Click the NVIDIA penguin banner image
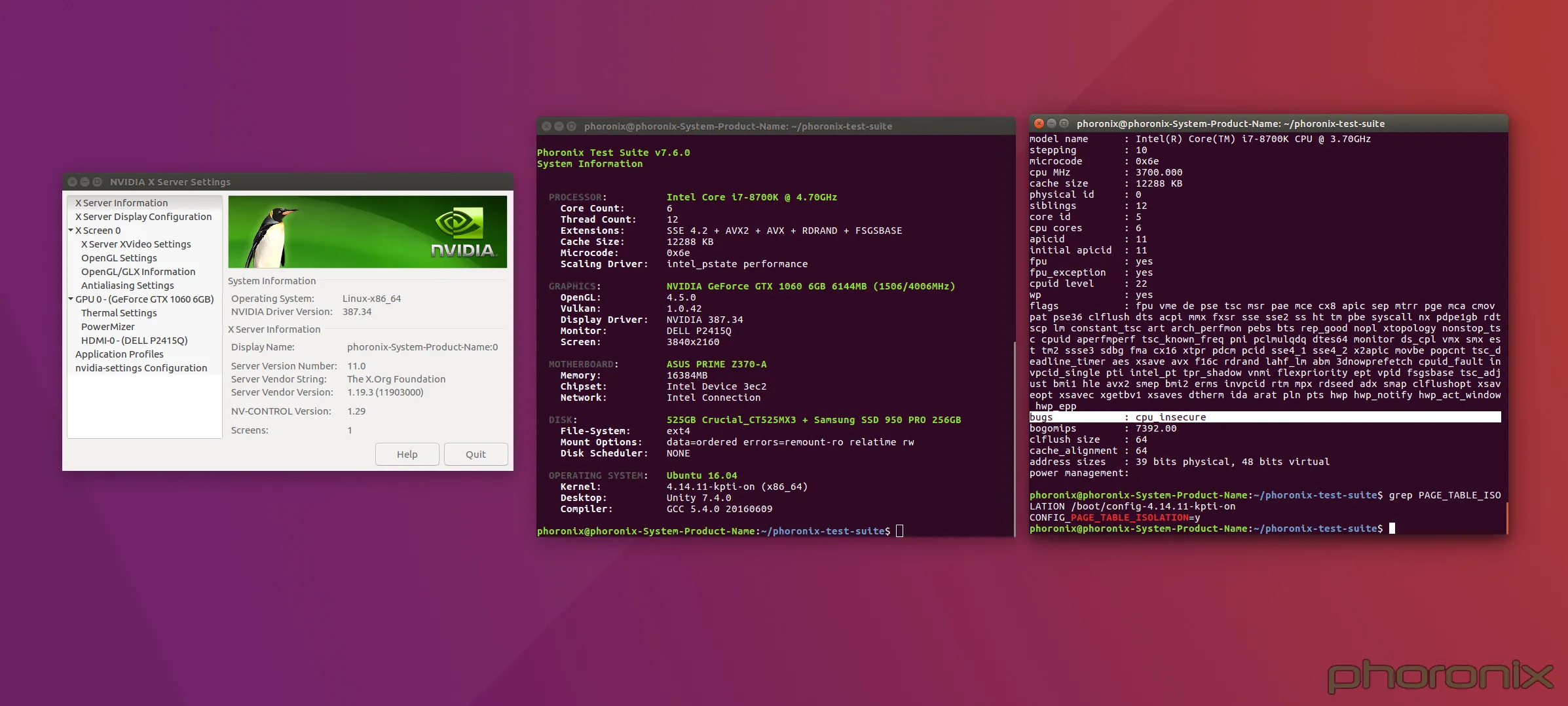Image resolution: width=1568 pixels, height=706 pixels. tap(367, 232)
